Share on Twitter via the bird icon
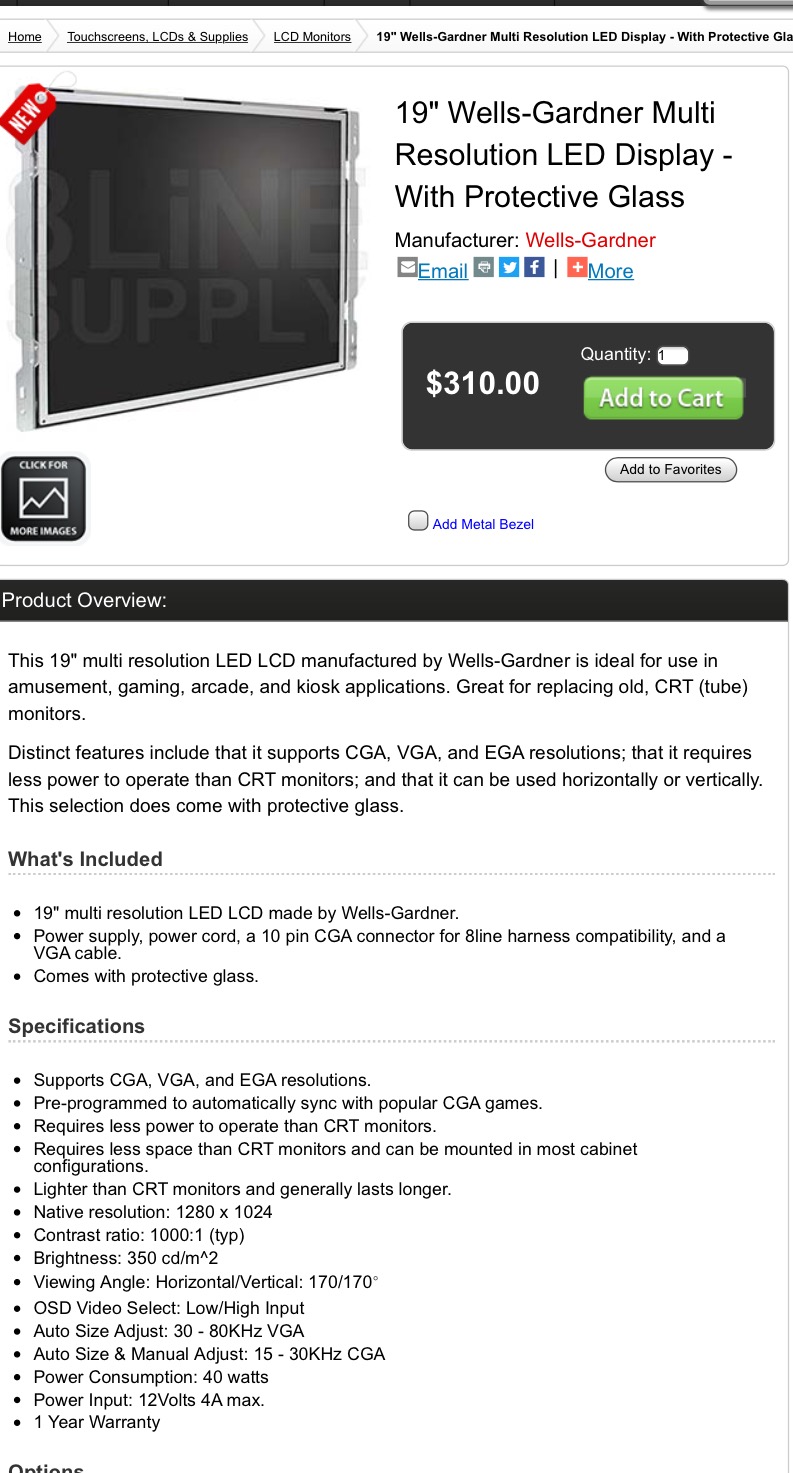 click(x=509, y=268)
